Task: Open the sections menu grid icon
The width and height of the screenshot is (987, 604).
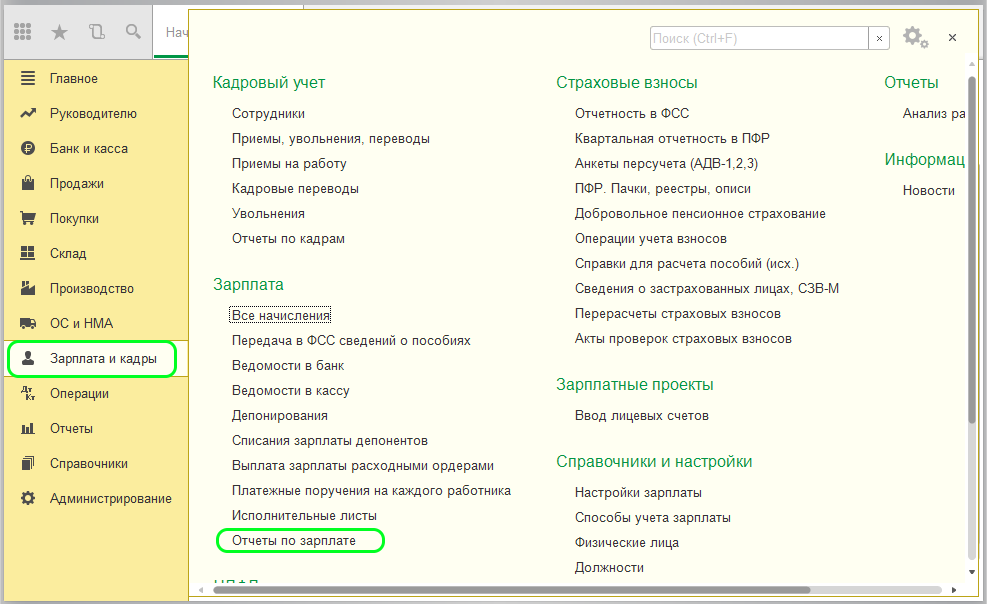Action: [23, 32]
